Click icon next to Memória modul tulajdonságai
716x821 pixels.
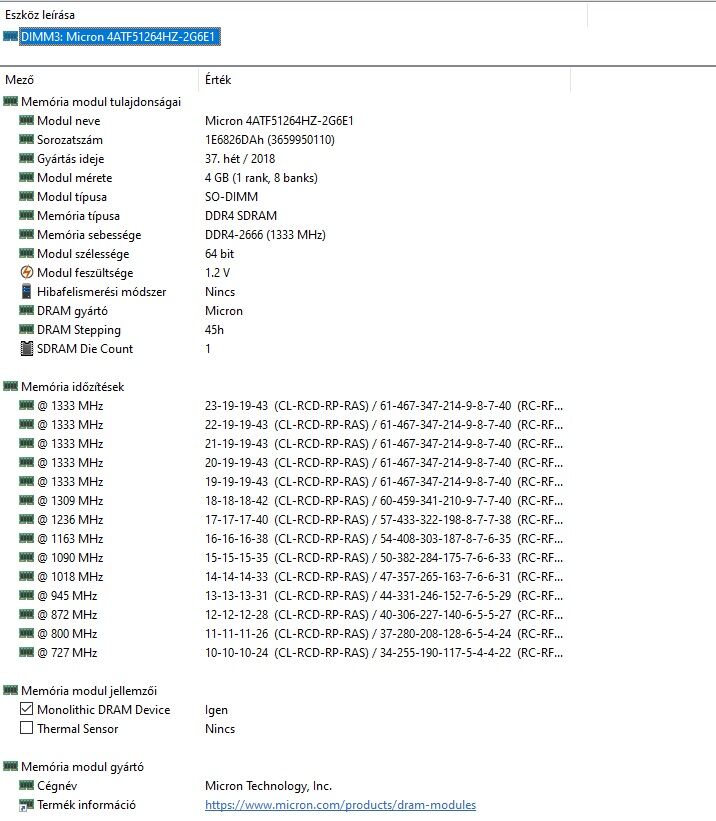click(x=10, y=102)
